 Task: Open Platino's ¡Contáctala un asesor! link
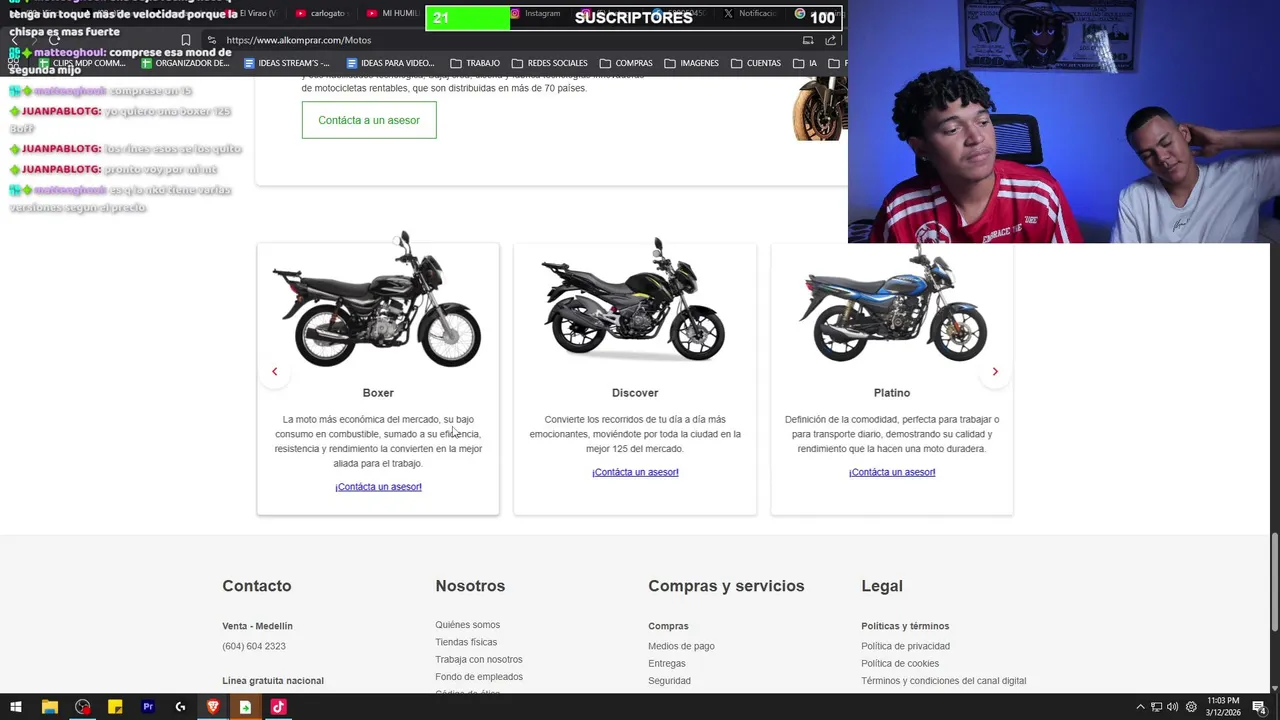pos(892,472)
